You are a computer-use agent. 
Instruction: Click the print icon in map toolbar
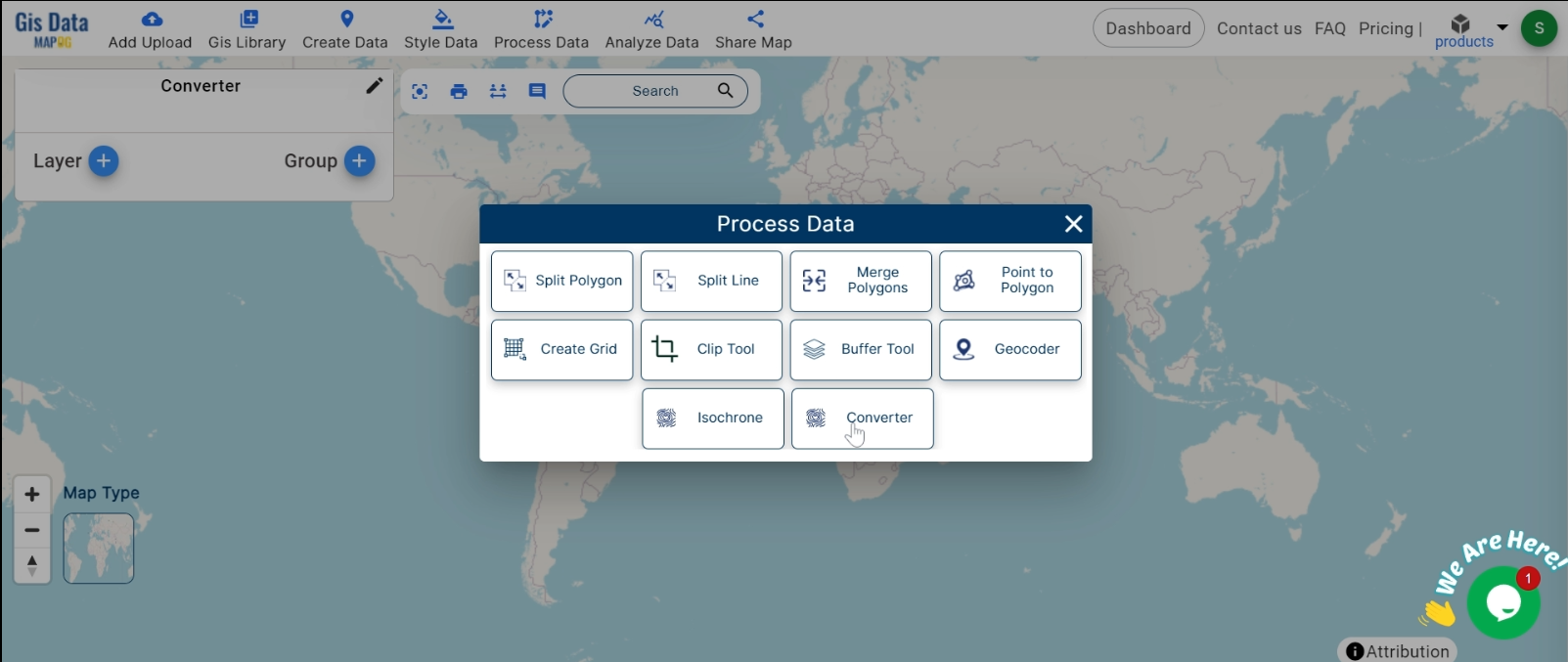(x=459, y=91)
